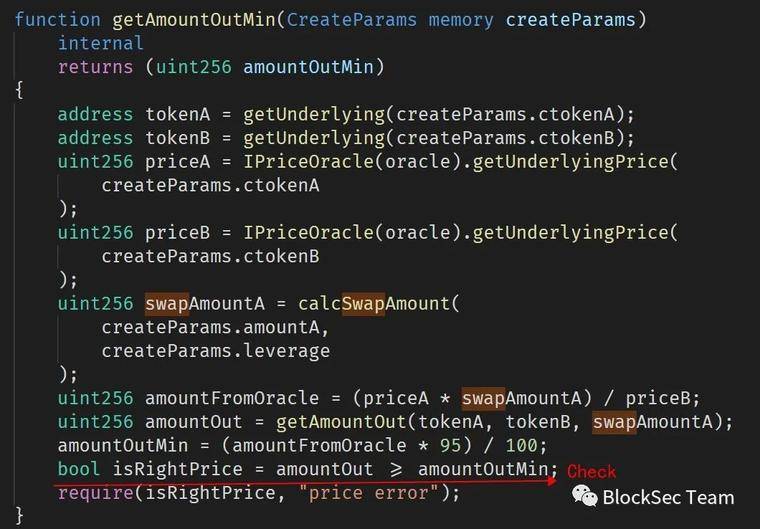Click the priceB variable declaration

[x=177, y=233]
